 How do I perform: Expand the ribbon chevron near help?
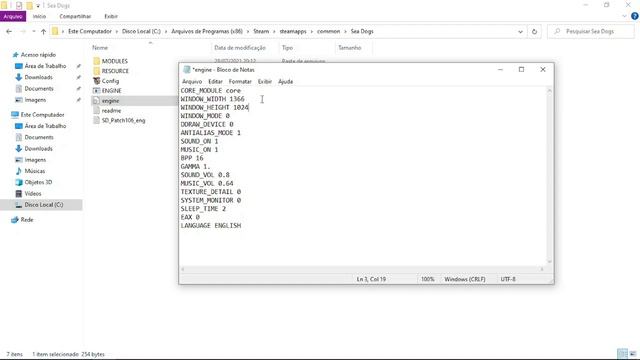point(624,16)
